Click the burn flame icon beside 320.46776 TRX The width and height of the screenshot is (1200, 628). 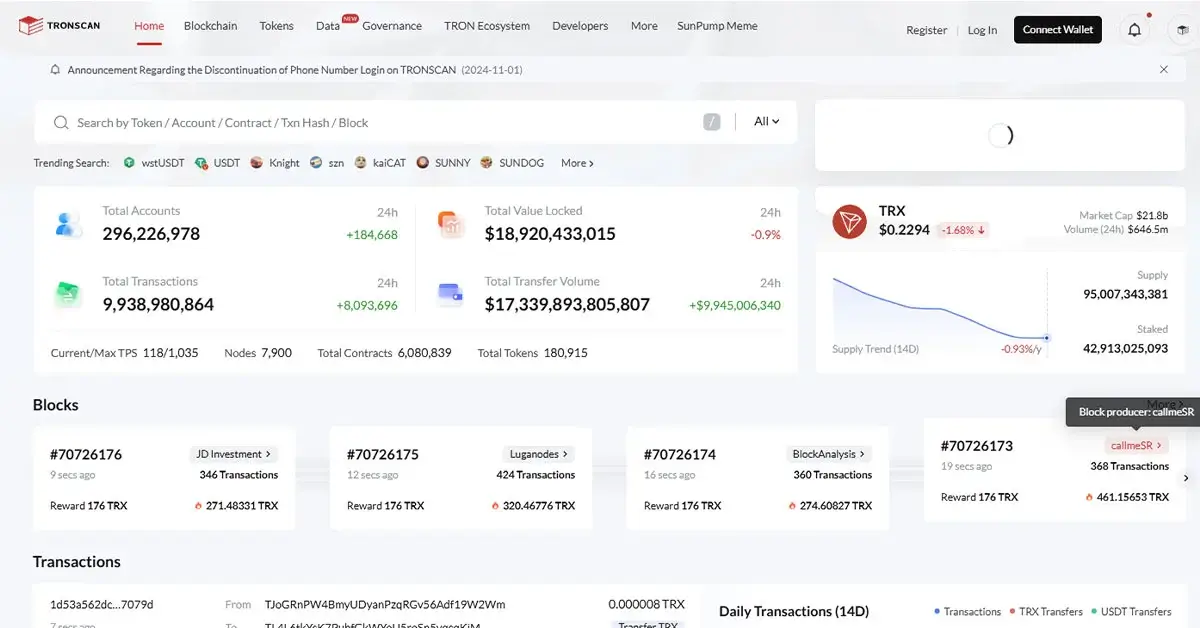(x=495, y=506)
